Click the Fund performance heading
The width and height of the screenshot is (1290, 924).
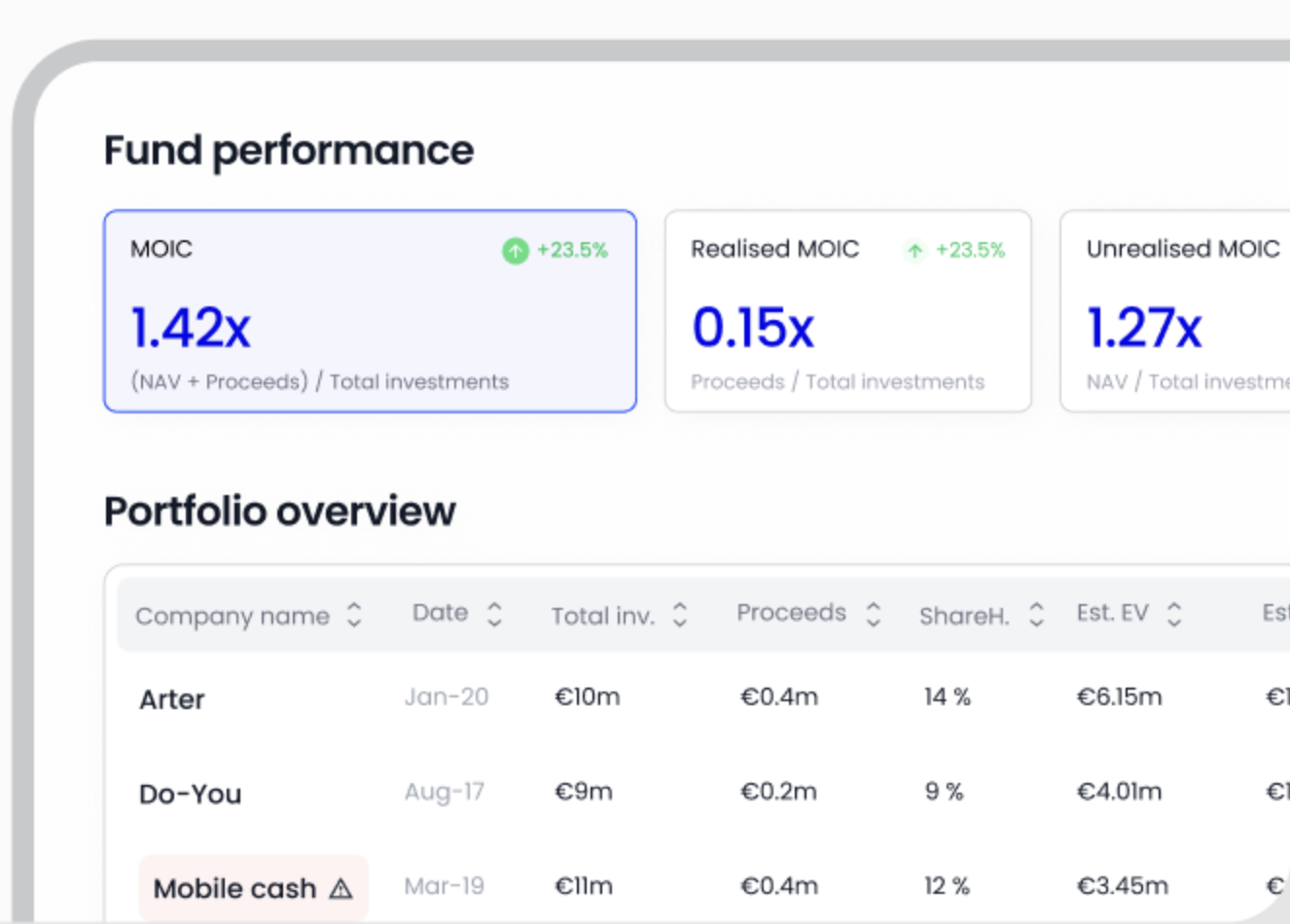pos(289,151)
